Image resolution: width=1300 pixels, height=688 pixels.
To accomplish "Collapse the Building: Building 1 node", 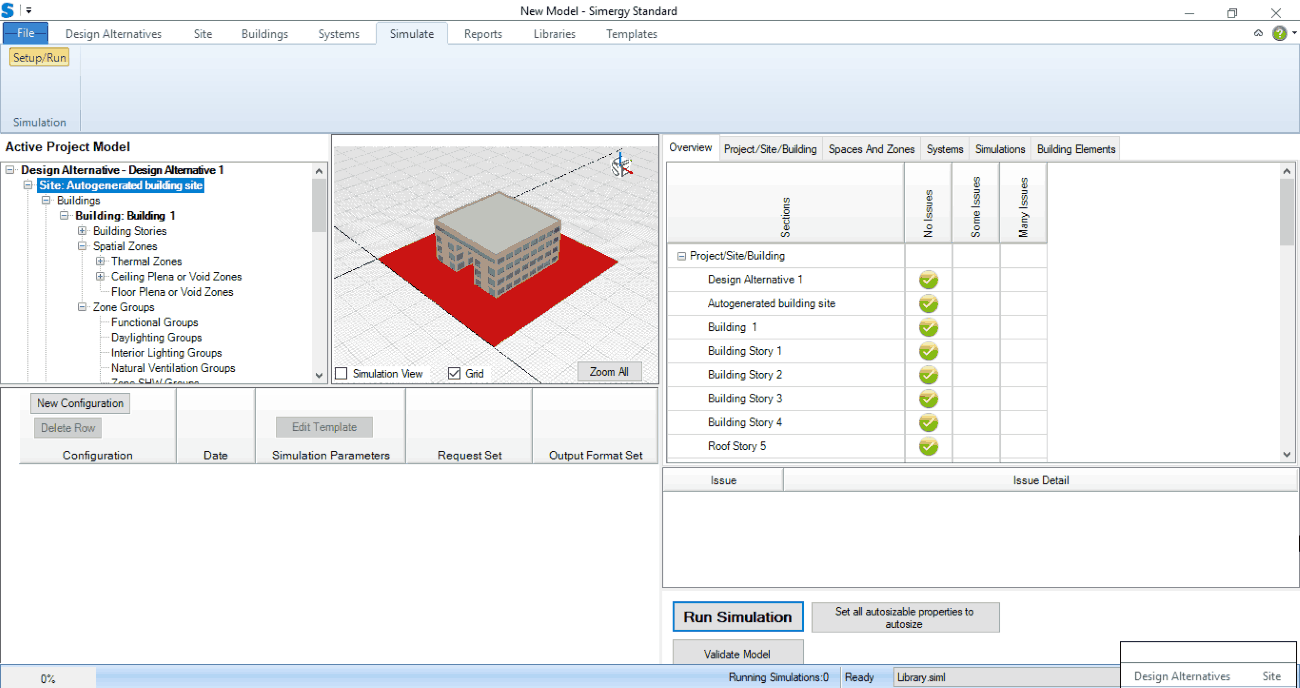I will (x=64, y=216).
